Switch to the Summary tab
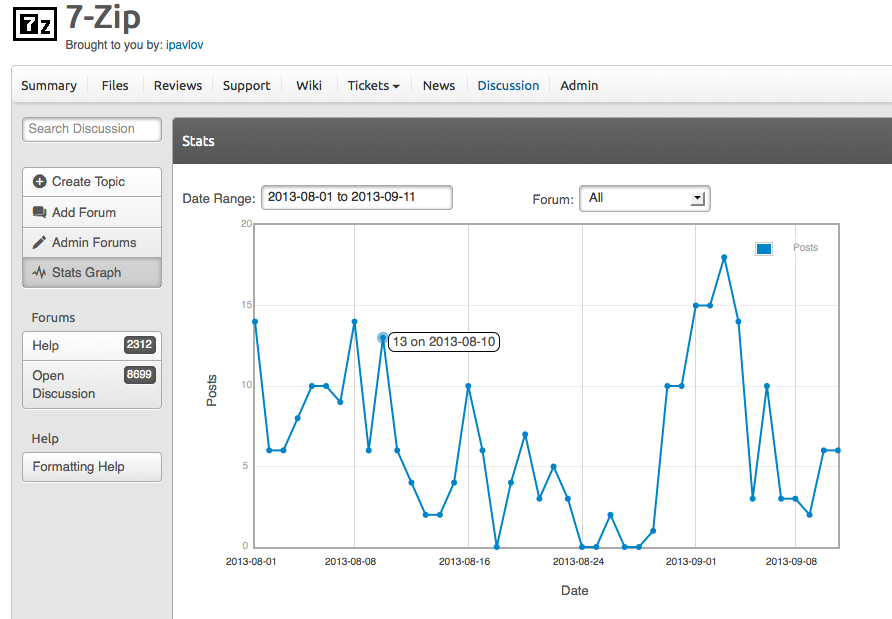Viewport: 892px width, 619px height. (49, 86)
